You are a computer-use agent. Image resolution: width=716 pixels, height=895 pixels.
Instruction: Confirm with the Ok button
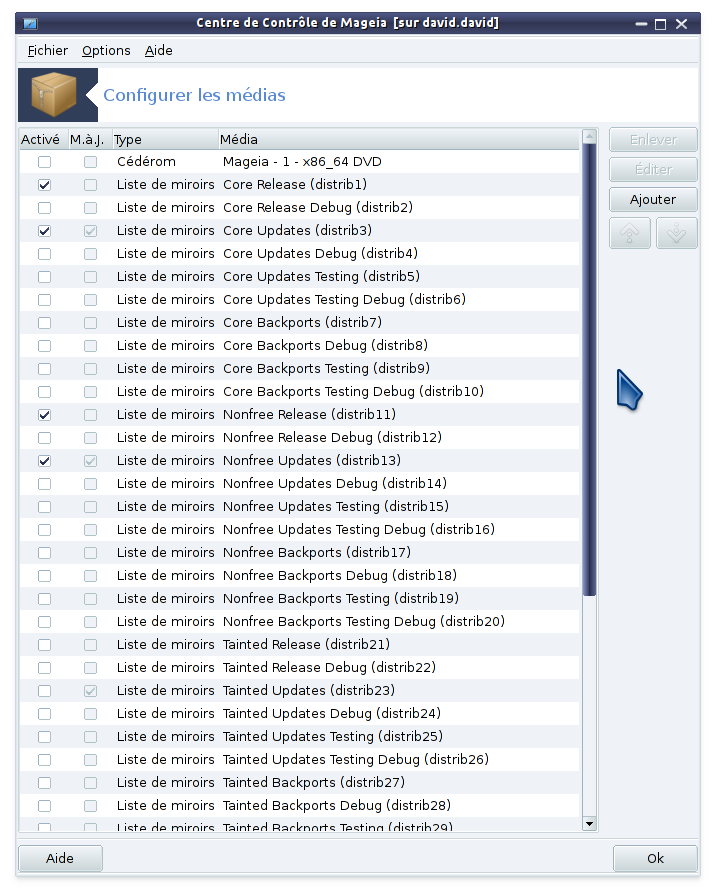pyautogui.click(x=655, y=858)
